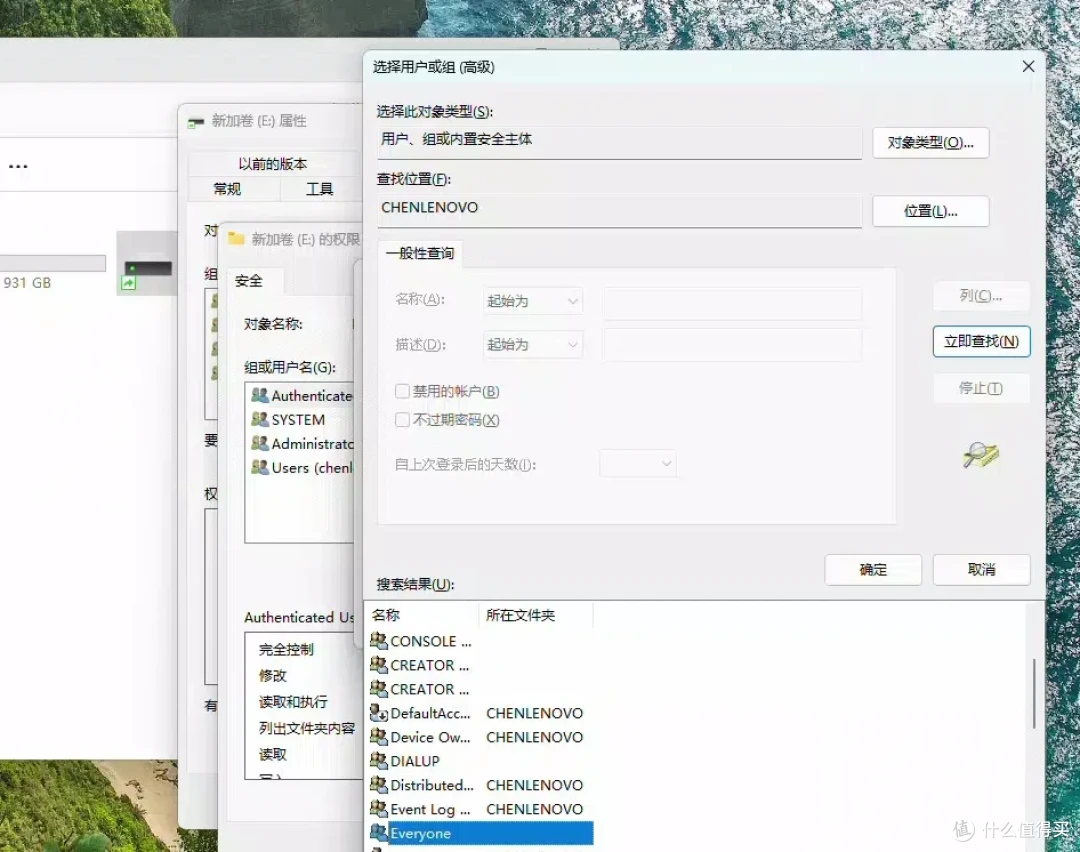Open the three-dots menu in Explorer window
This screenshot has height=852, width=1080.
(19, 166)
